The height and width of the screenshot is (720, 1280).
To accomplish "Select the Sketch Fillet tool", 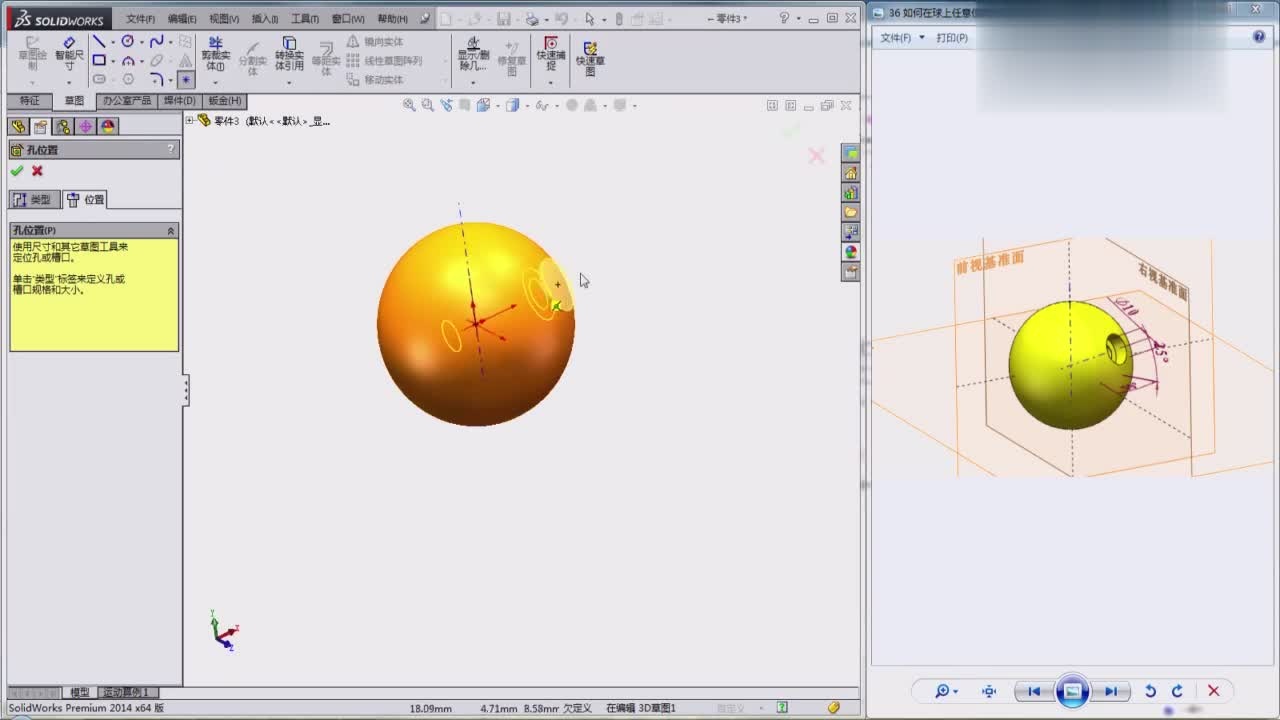I will [x=157, y=79].
